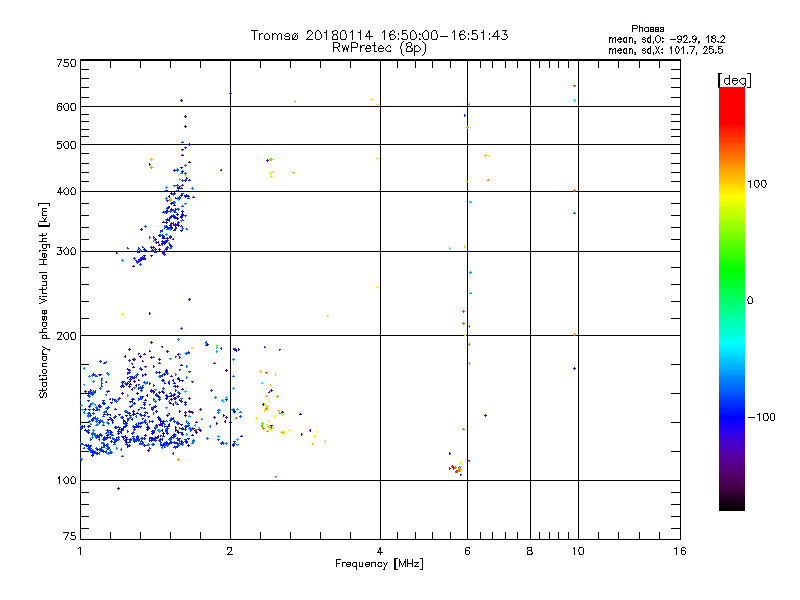Click the y-axis label '200'
Screen dimensions: 800x600
(66, 336)
